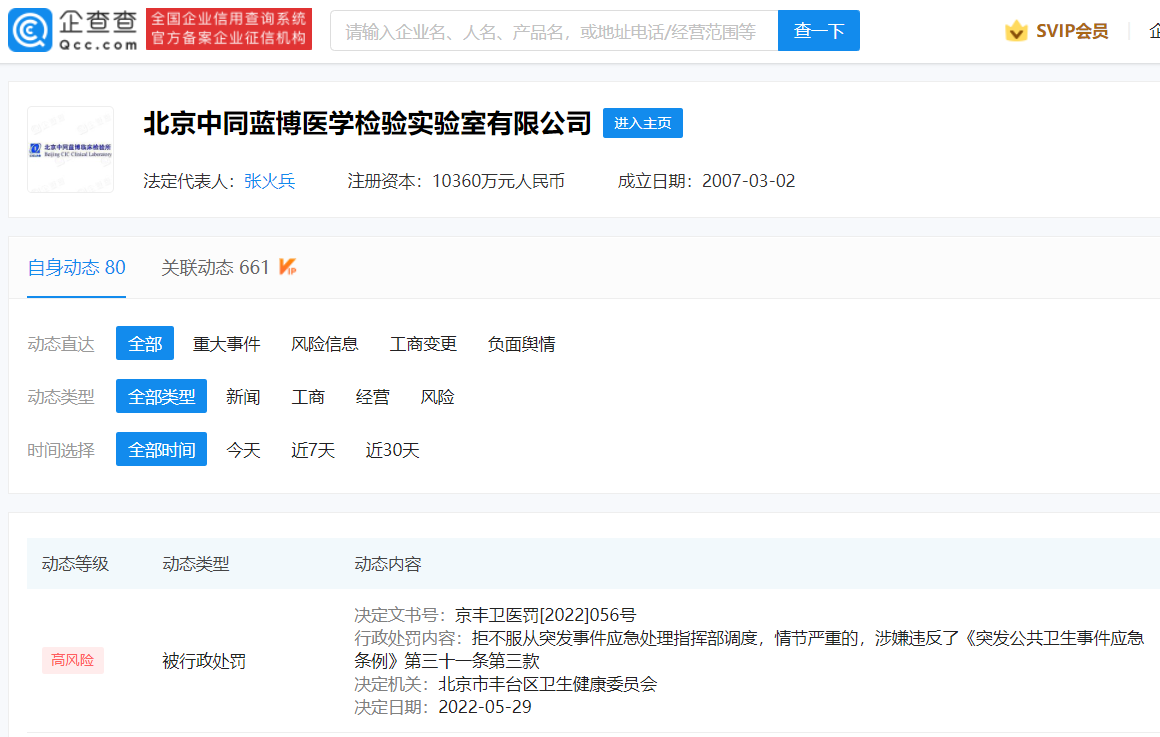Viewport: 1160px width, 737px height.
Task: Click the Qcc.com logo icon
Action: coord(30,30)
